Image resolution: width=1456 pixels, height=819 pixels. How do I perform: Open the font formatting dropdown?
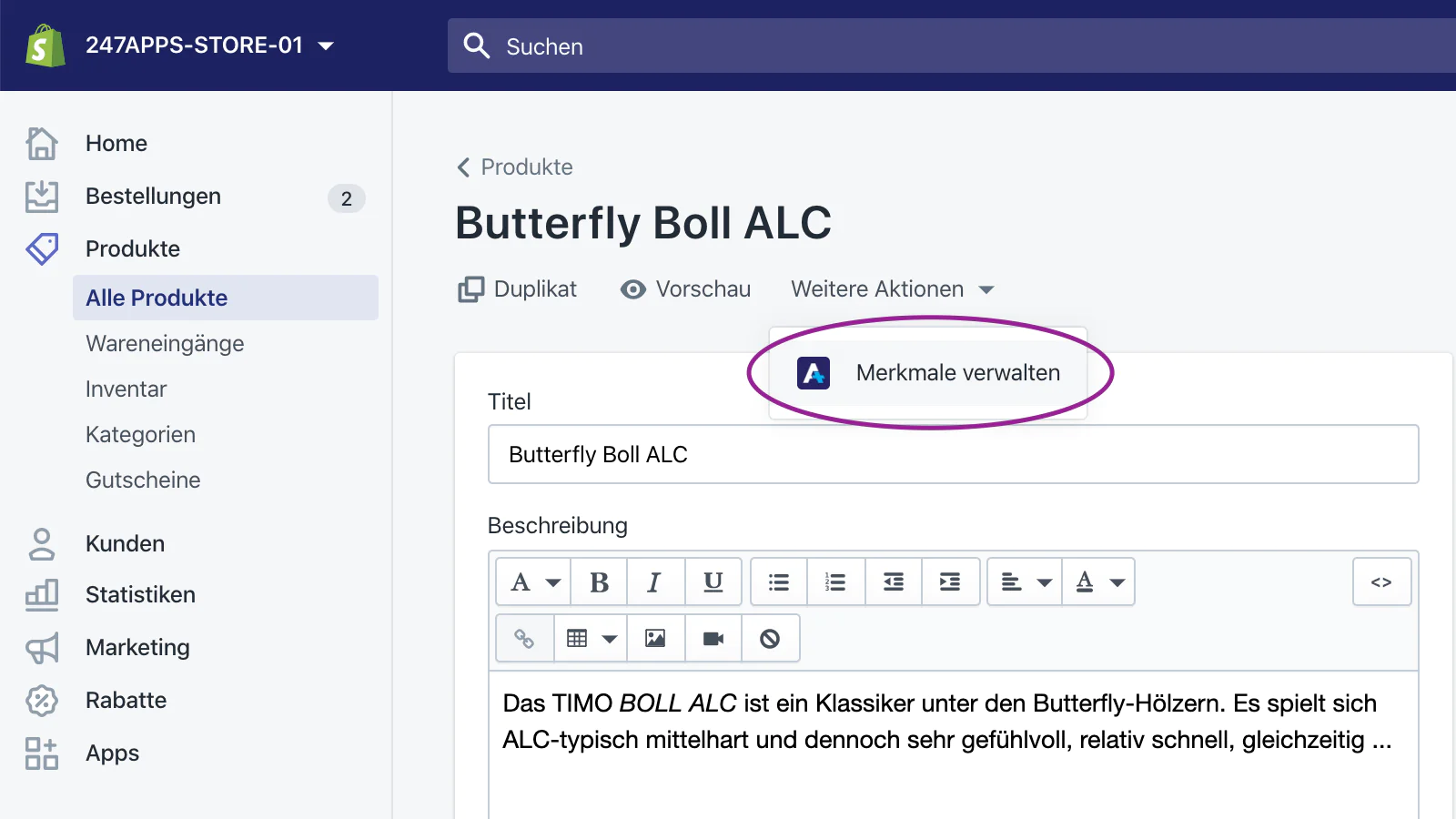point(534,582)
